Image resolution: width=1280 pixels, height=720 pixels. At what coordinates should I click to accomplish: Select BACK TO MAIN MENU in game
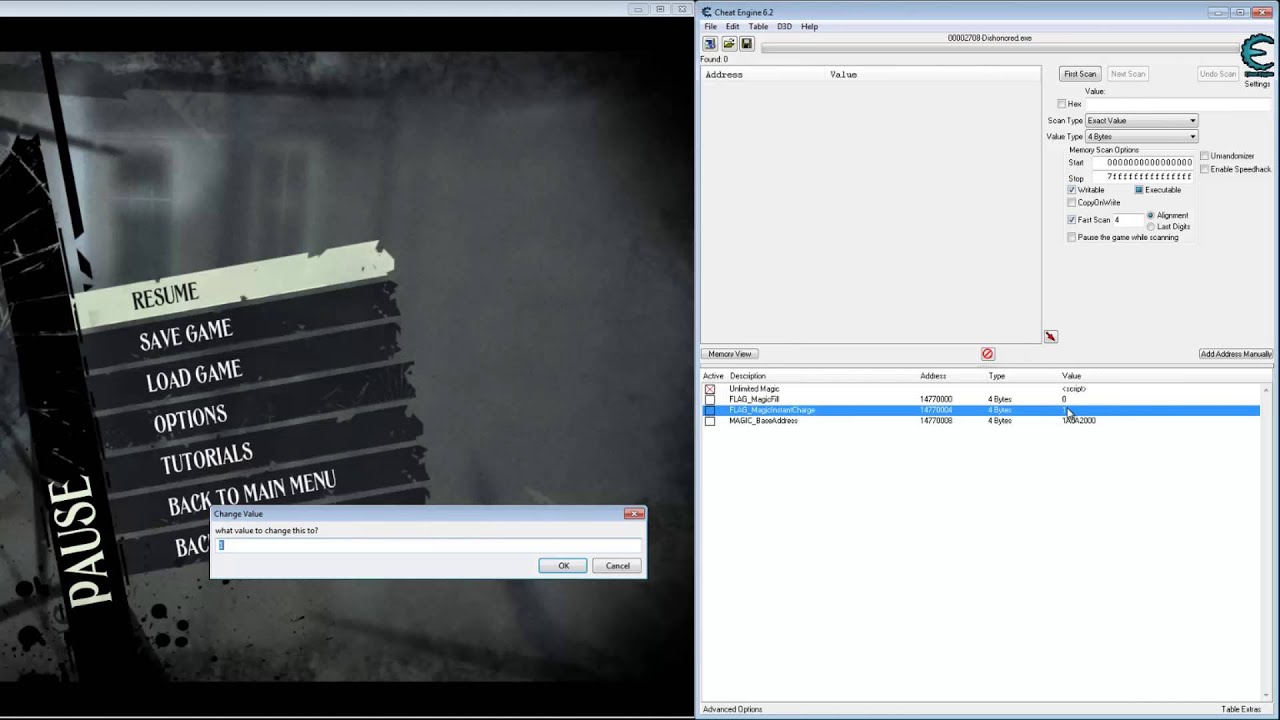point(251,493)
